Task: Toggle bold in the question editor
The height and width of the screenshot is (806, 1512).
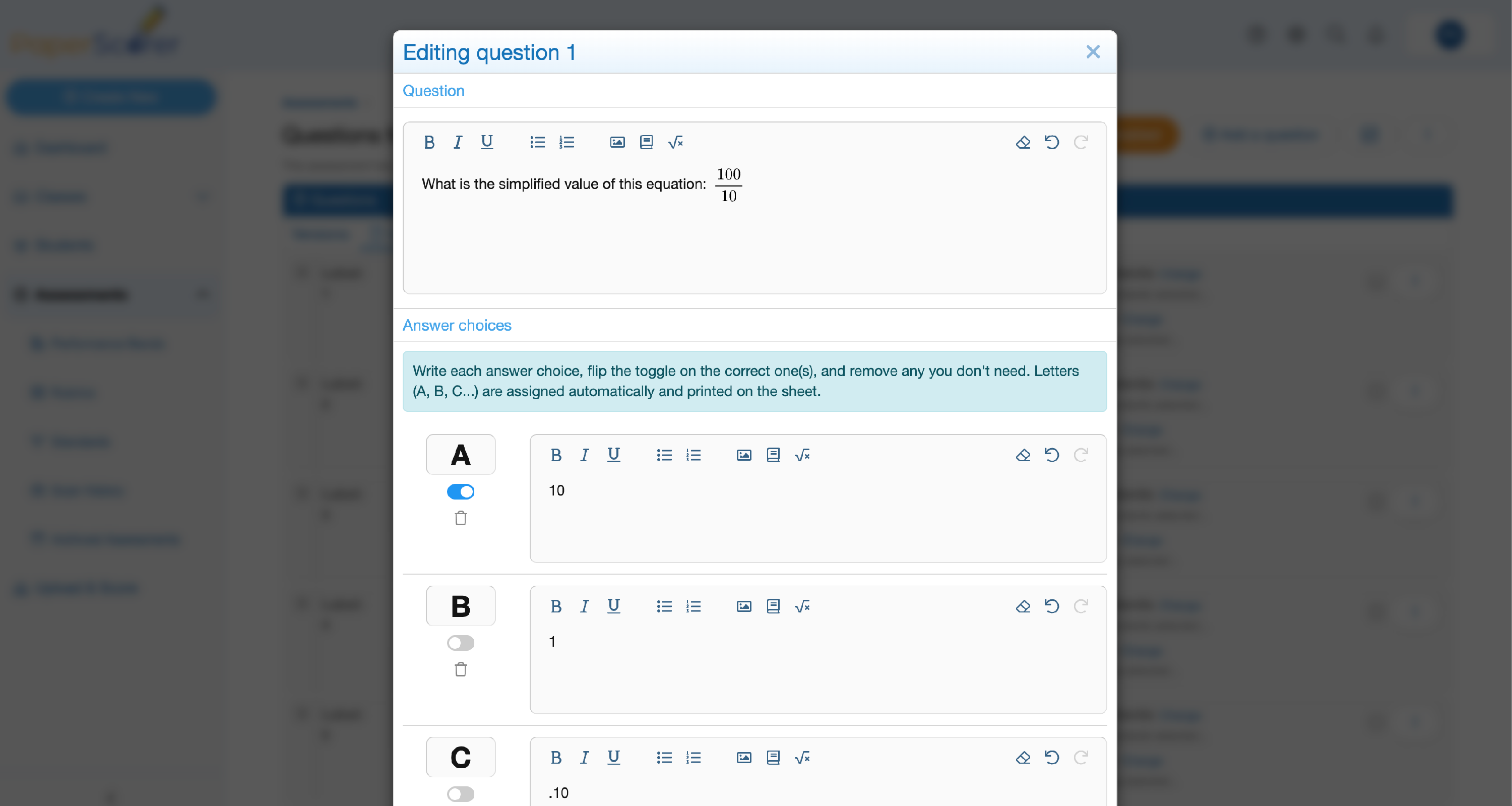Action: click(x=429, y=142)
